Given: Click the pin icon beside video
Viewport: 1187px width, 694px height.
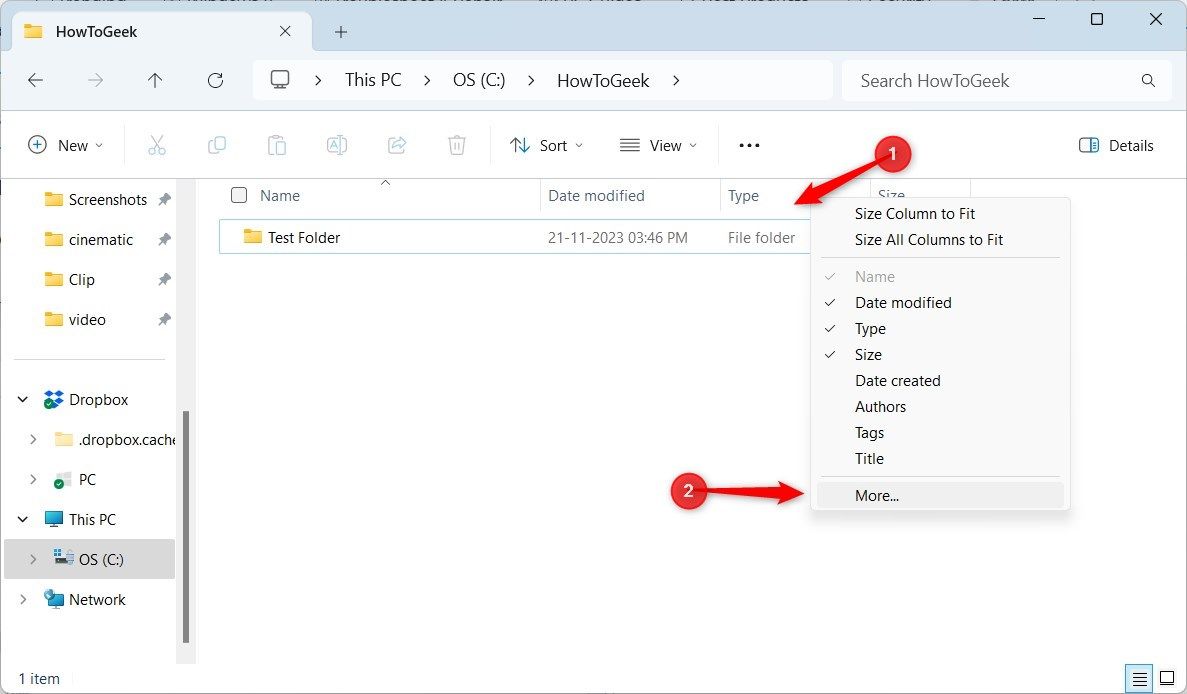Looking at the screenshot, I should pyautogui.click(x=164, y=319).
